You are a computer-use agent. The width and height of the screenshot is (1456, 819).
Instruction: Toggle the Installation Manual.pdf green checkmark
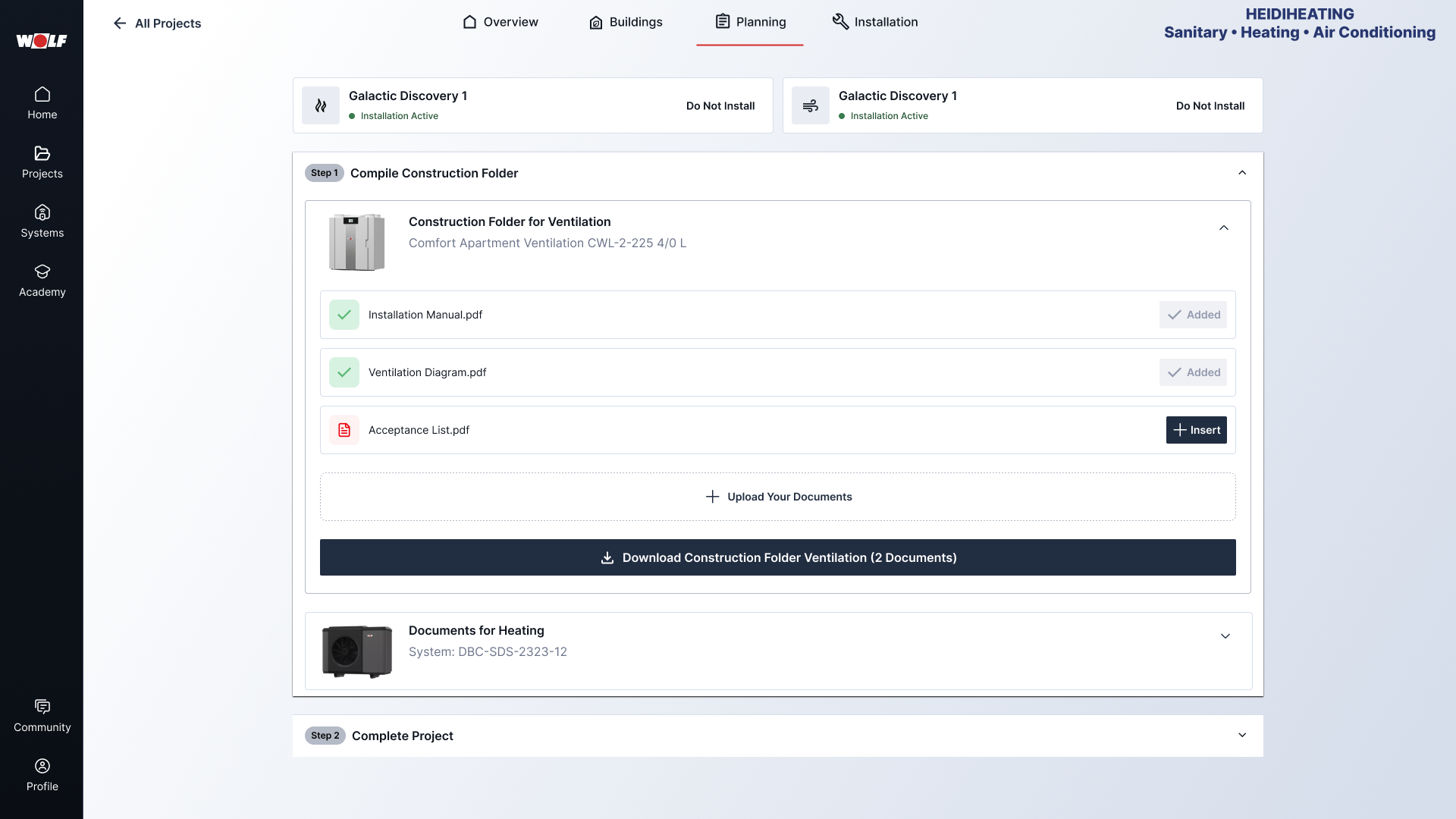344,315
